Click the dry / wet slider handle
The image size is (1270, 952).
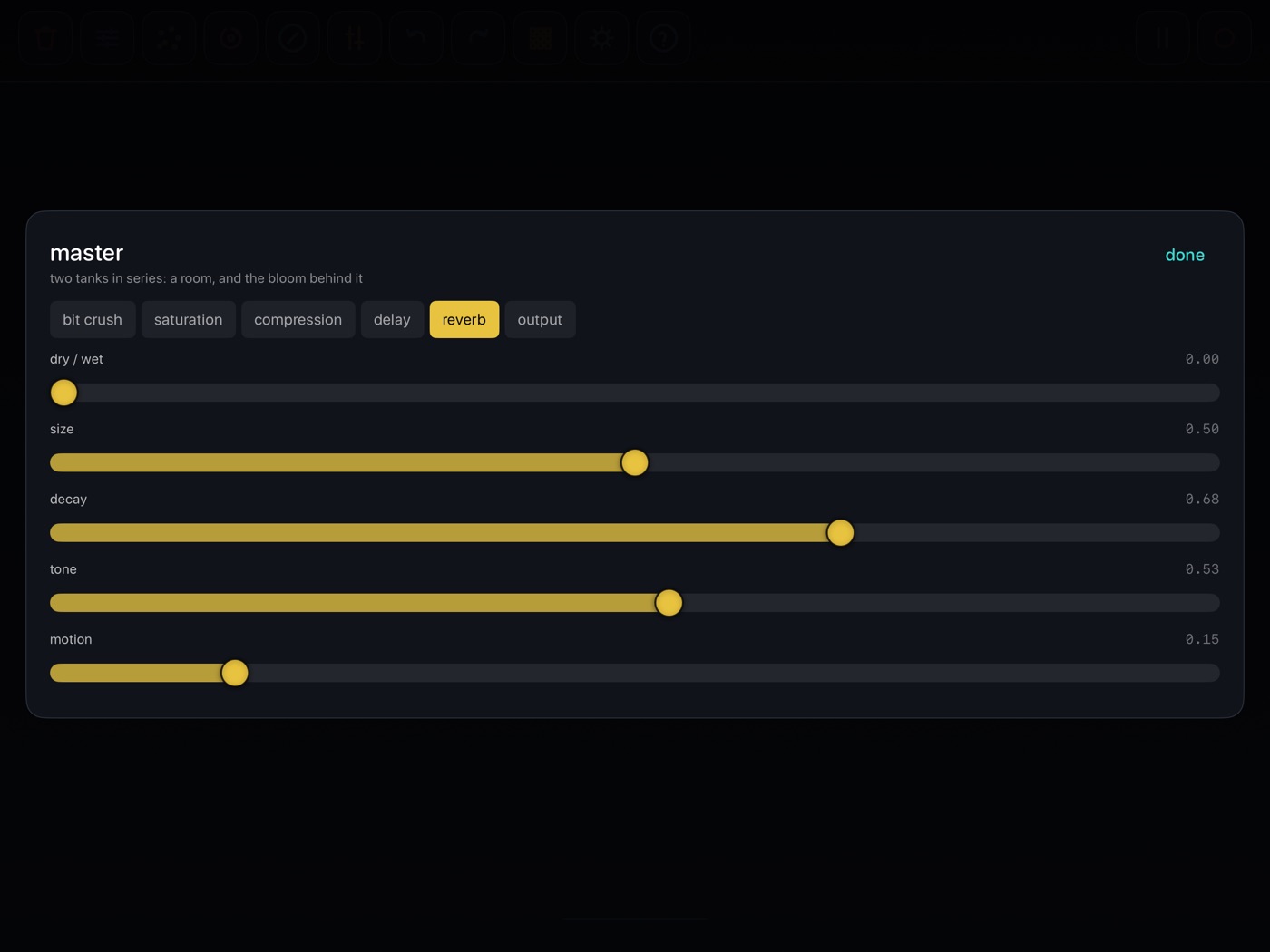[x=63, y=393]
